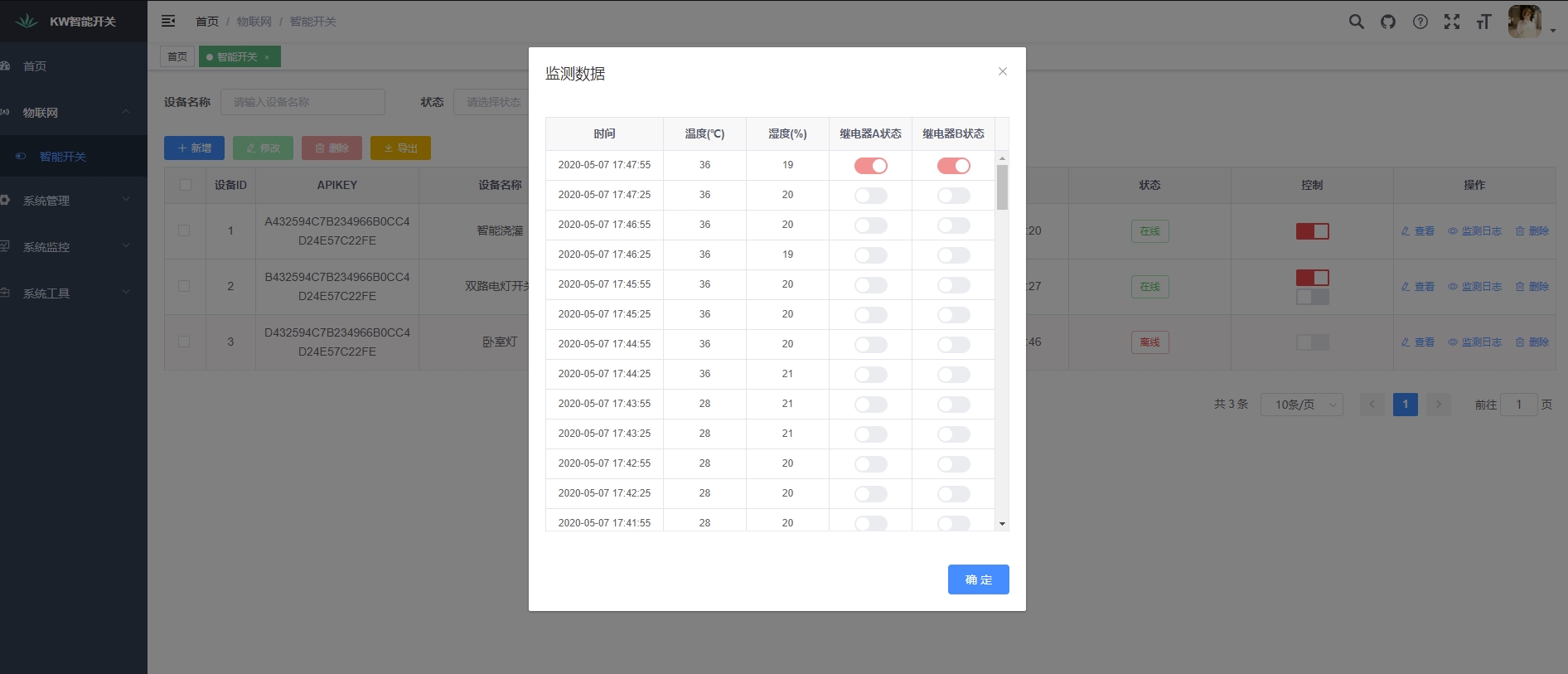Click the 前往 page number input
This screenshot has height=674, width=1568.
(1519, 405)
